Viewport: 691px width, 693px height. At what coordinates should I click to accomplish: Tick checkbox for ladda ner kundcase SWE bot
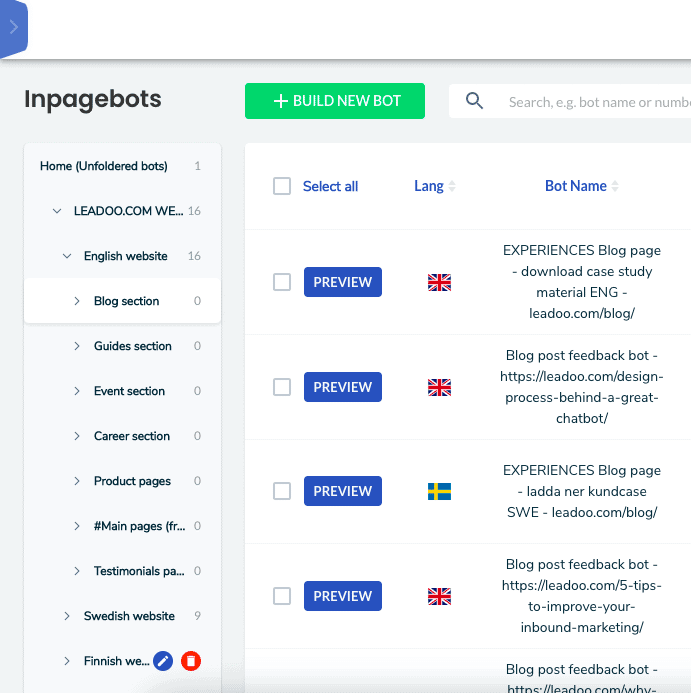pyautogui.click(x=282, y=491)
